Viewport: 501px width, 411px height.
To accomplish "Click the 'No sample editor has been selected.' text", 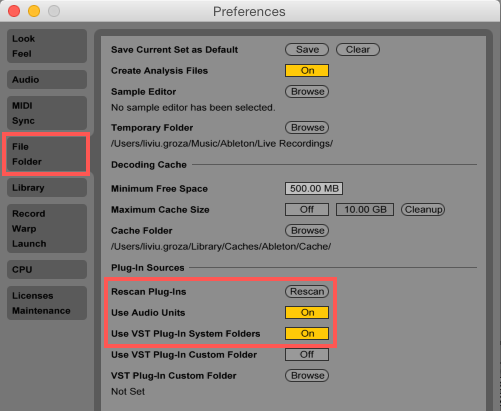I will pyautogui.click(x=193, y=108).
